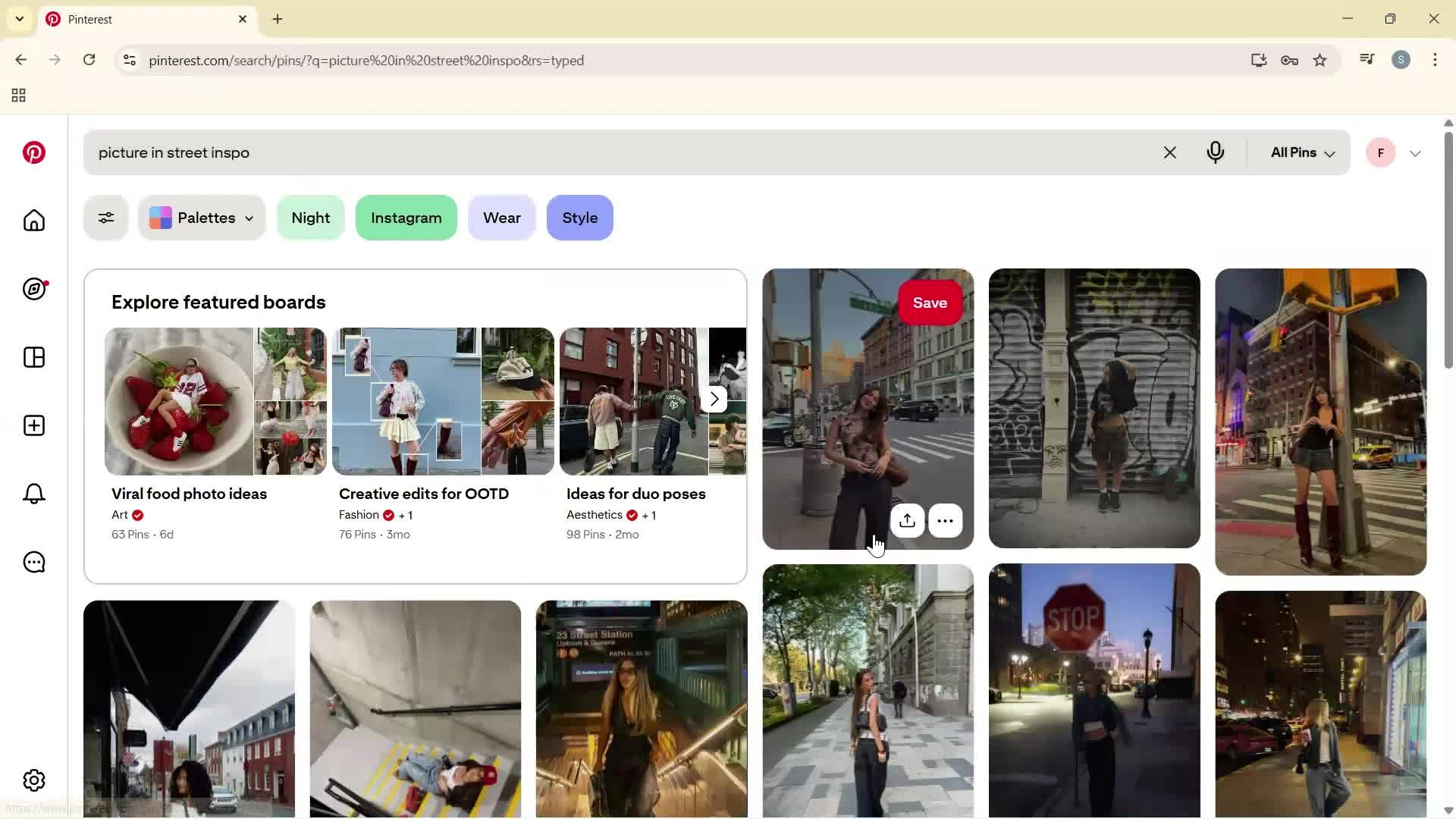Start voice search with the microphone icon
1456x819 pixels.
(1216, 152)
